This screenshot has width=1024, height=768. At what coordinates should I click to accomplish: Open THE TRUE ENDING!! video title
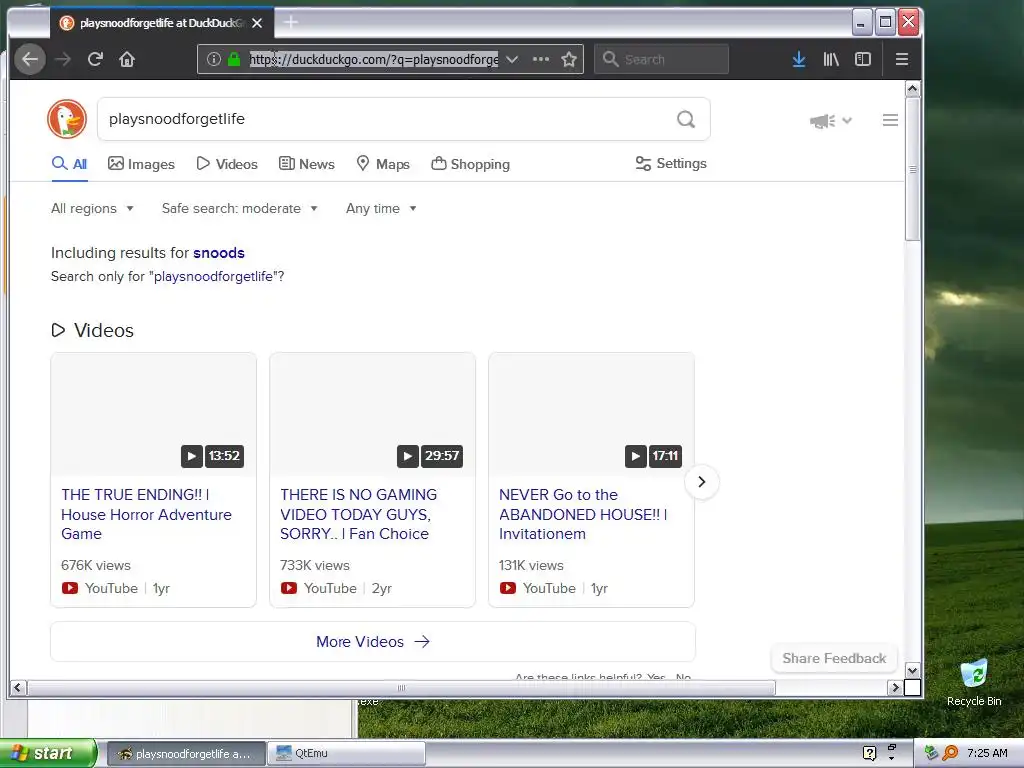tap(146, 514)
